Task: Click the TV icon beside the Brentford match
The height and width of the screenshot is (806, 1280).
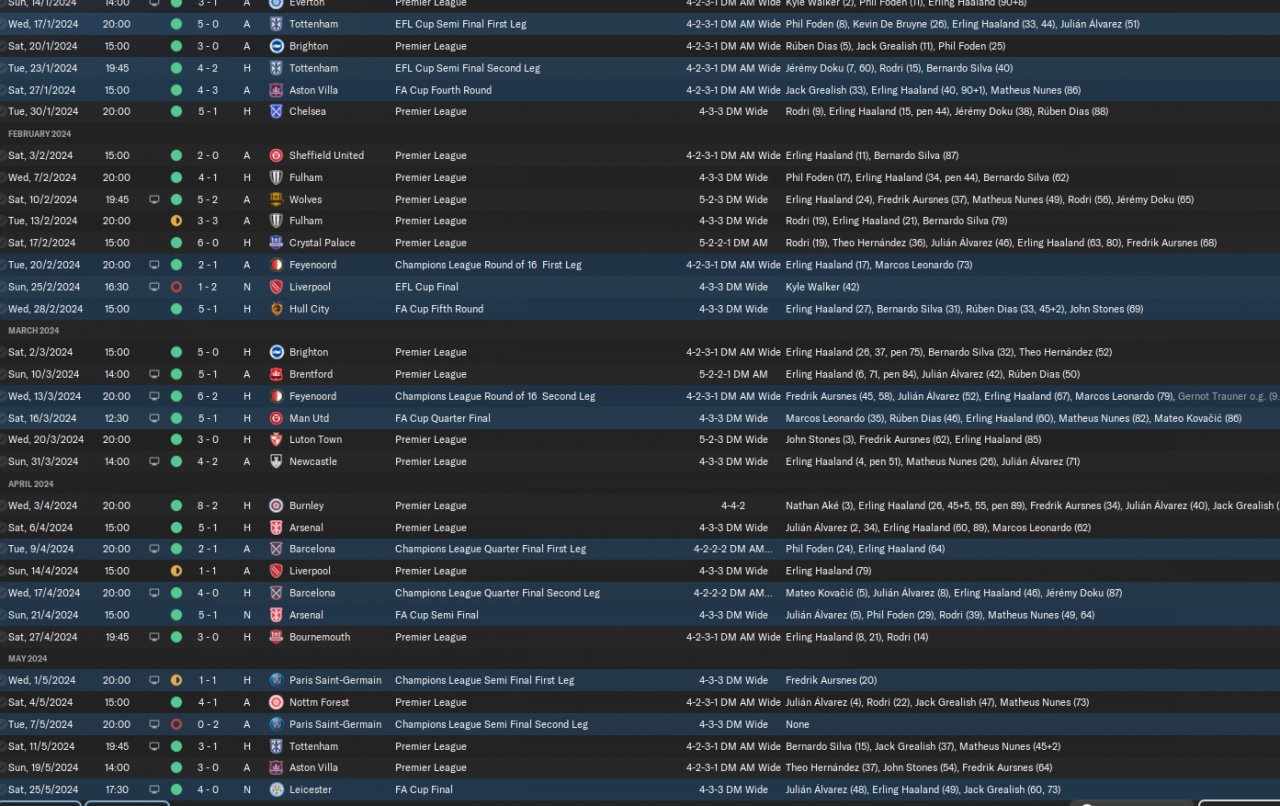Action: [x=154, y=374]
